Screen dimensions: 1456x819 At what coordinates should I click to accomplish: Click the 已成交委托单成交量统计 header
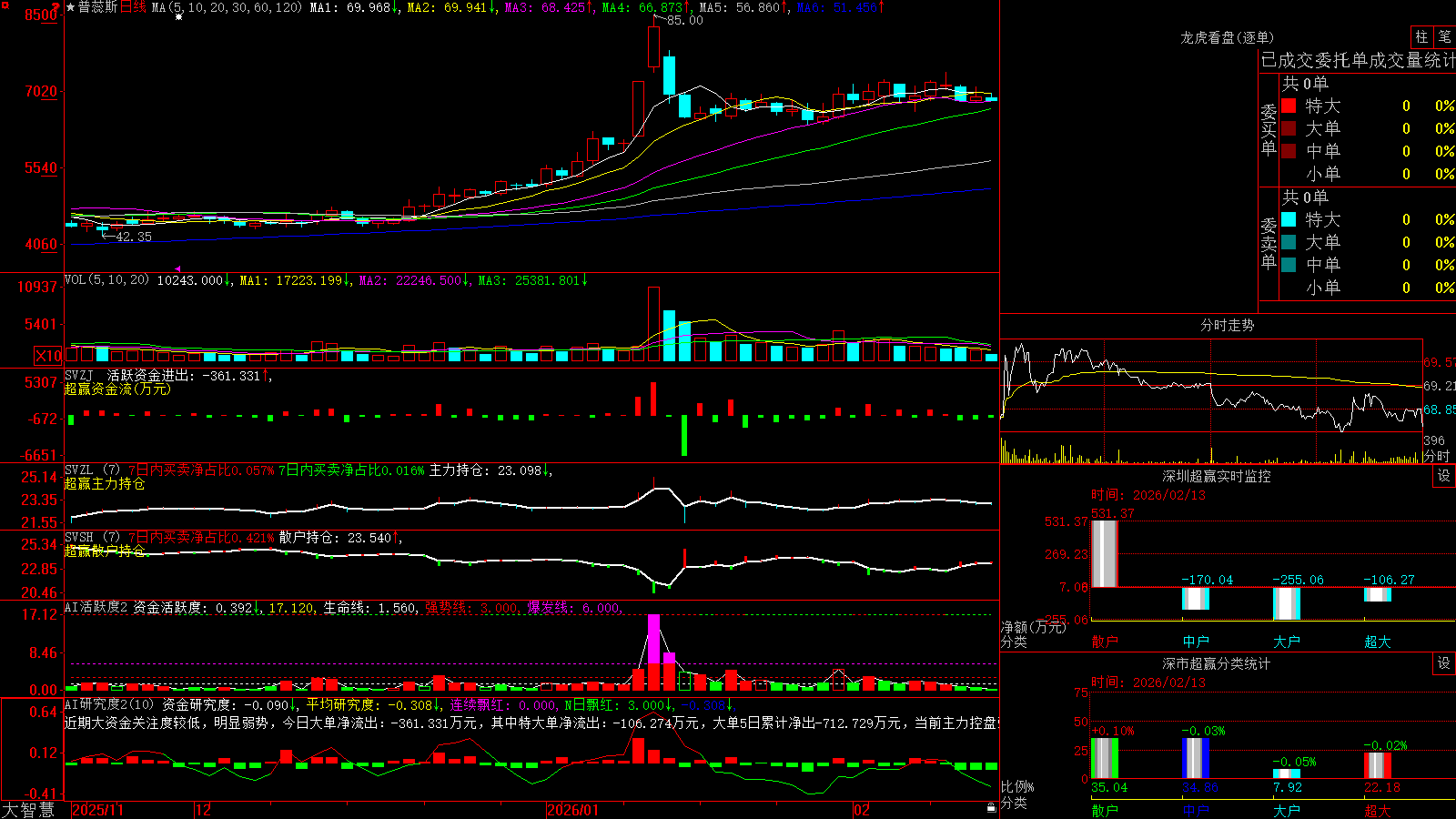[1358, 60]
